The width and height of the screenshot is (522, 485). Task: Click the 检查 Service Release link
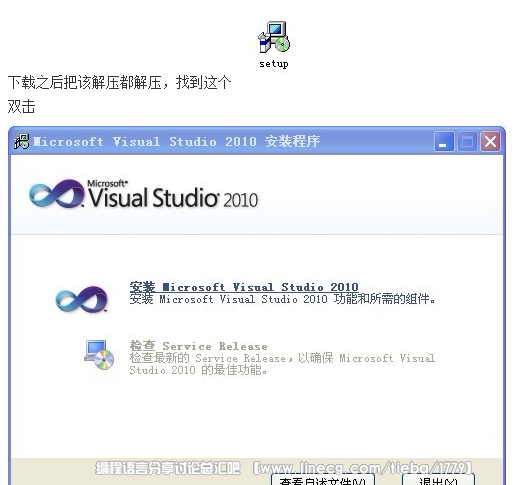pos(198,346)
